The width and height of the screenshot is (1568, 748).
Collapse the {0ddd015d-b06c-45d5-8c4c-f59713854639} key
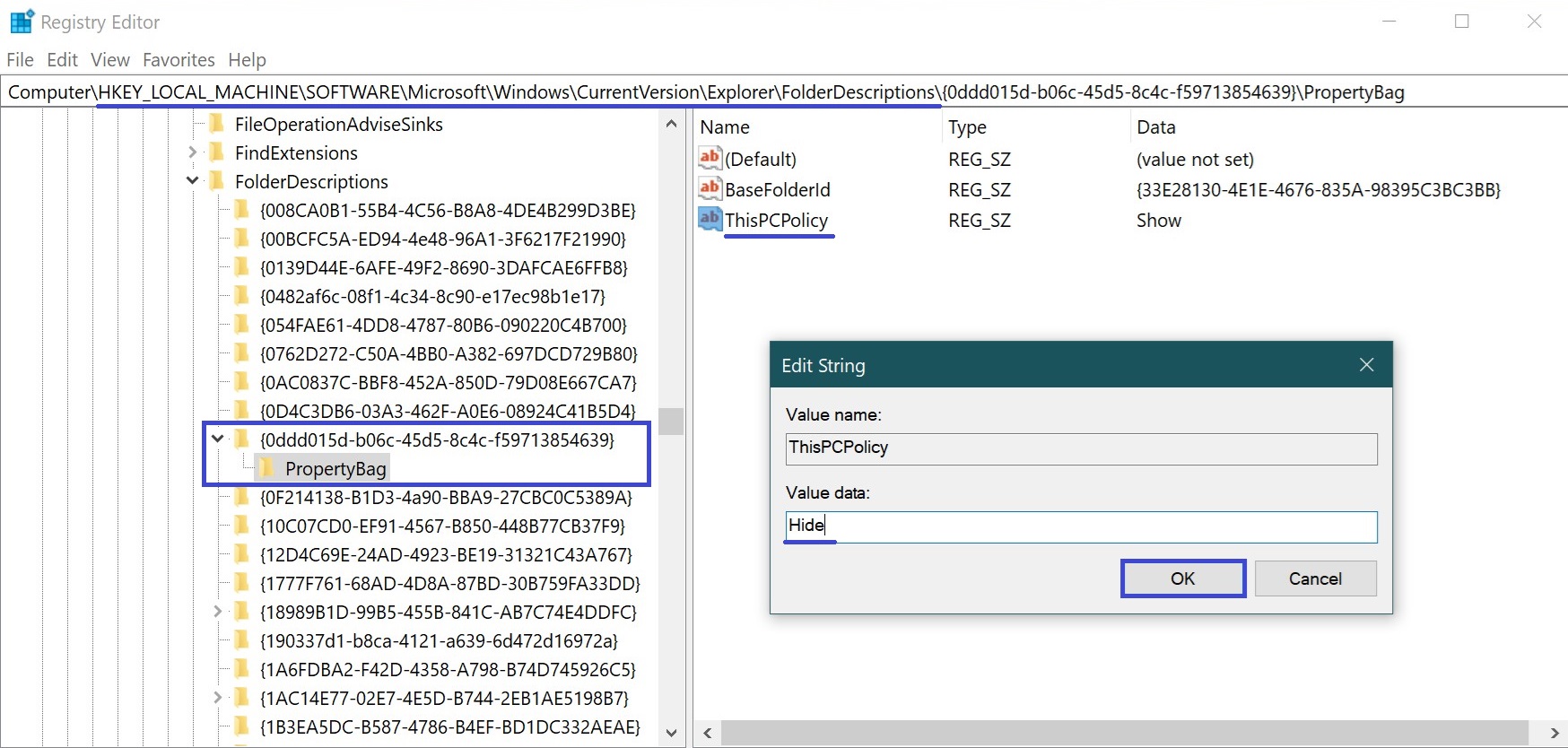pos(217,439)
